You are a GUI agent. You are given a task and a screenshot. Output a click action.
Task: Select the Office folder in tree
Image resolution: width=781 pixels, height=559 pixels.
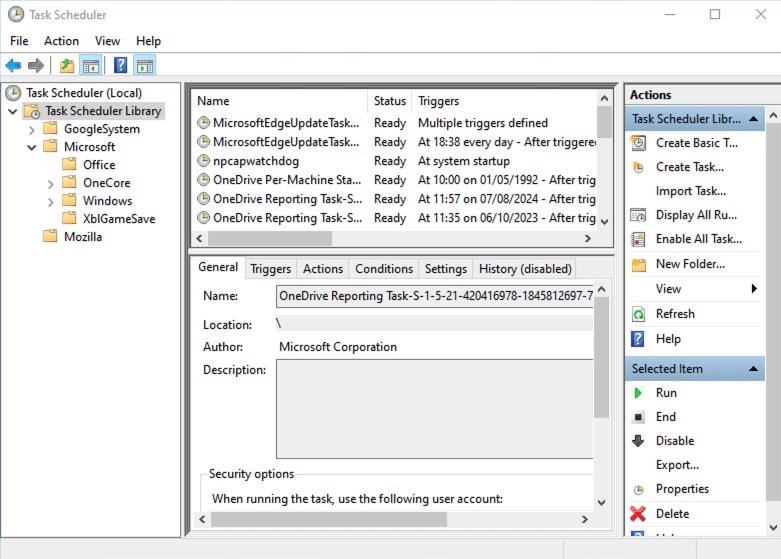point(99,165)
